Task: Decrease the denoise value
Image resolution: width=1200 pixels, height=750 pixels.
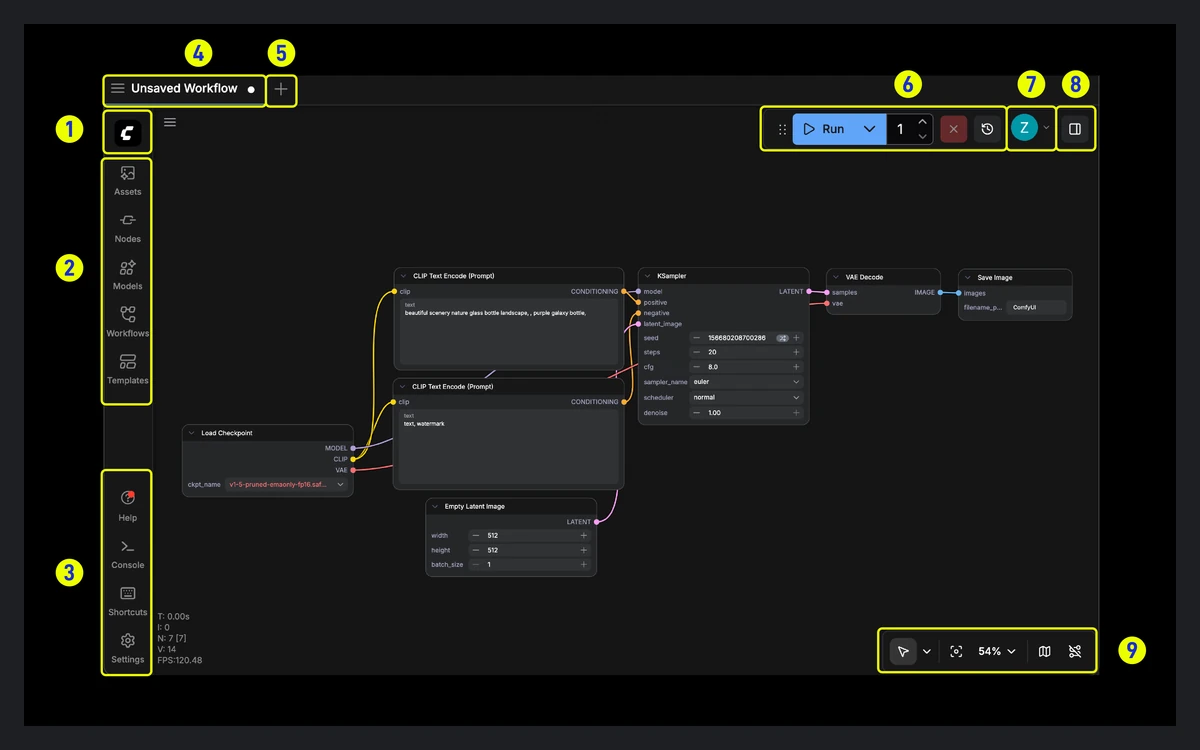Action: point(697,413)
